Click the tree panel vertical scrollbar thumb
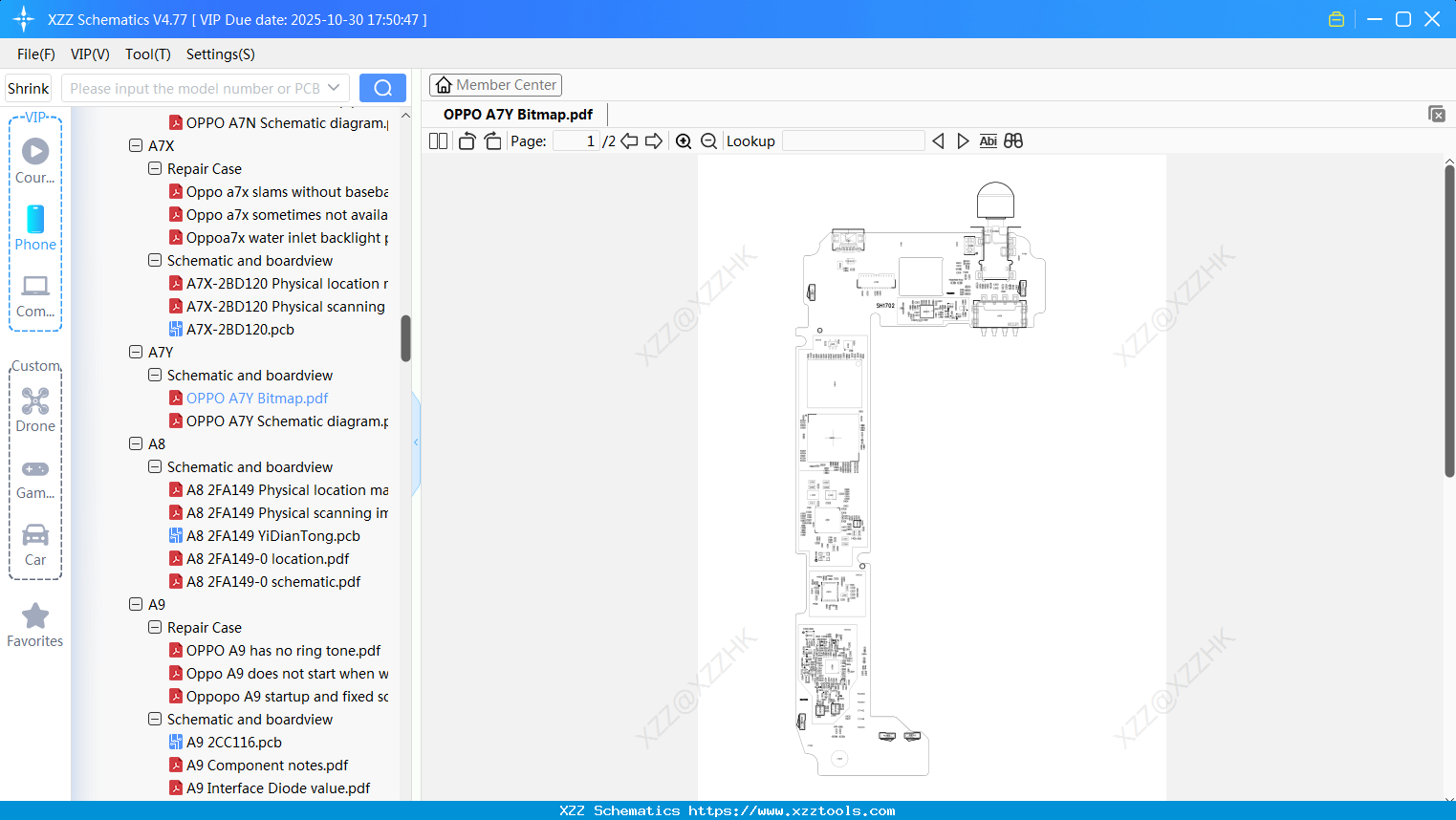1456x820 pixels. tap(405, 338)
